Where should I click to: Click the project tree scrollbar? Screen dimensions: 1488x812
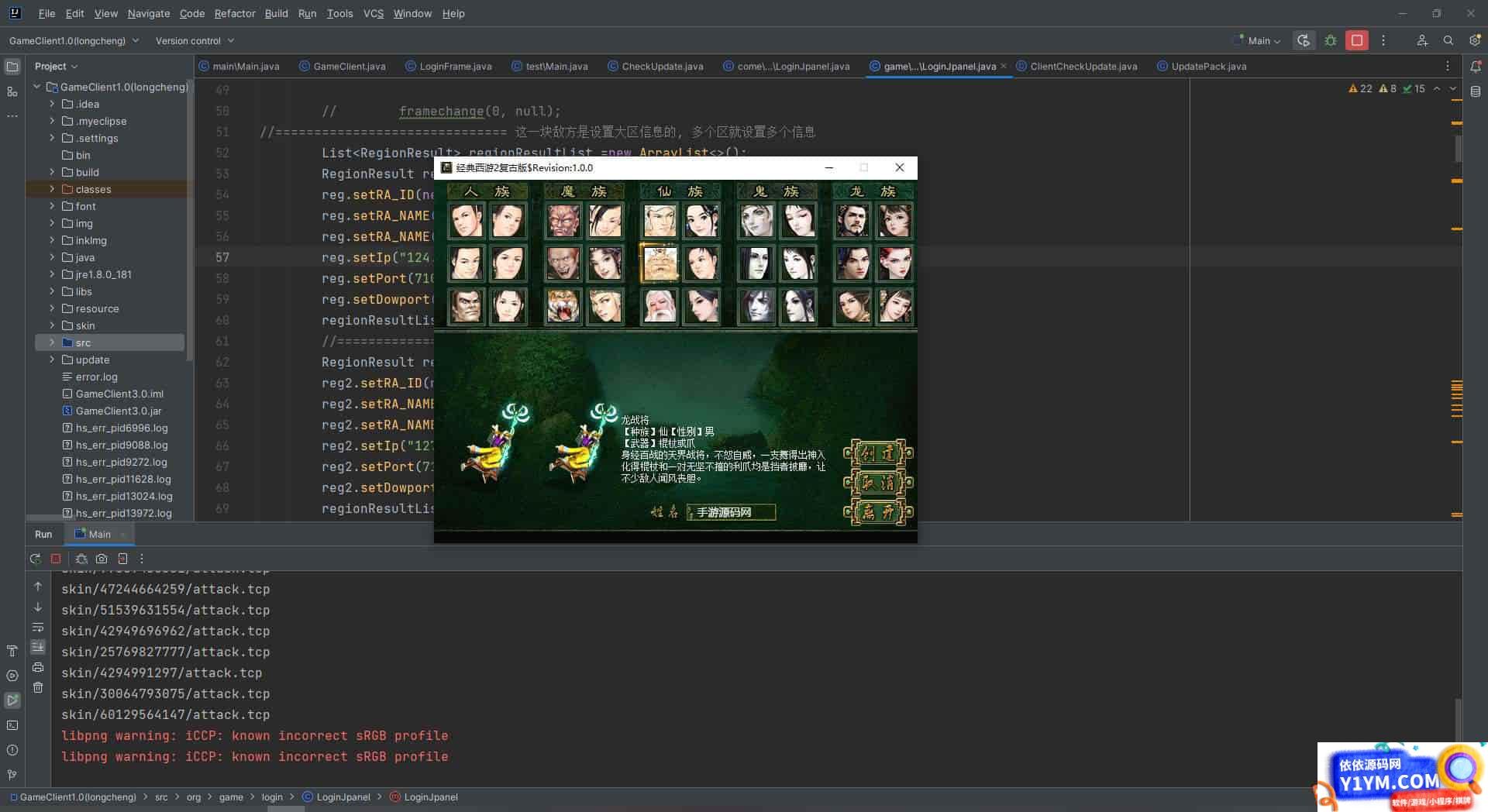(190, 221)
